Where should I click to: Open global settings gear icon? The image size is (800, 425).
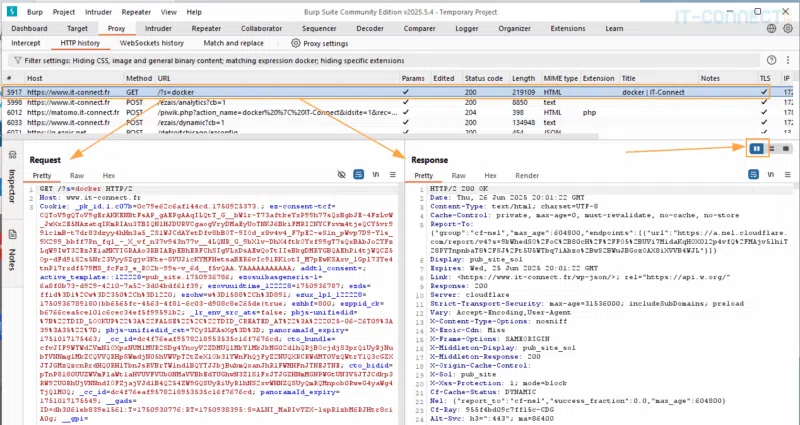tap(788, 29)
